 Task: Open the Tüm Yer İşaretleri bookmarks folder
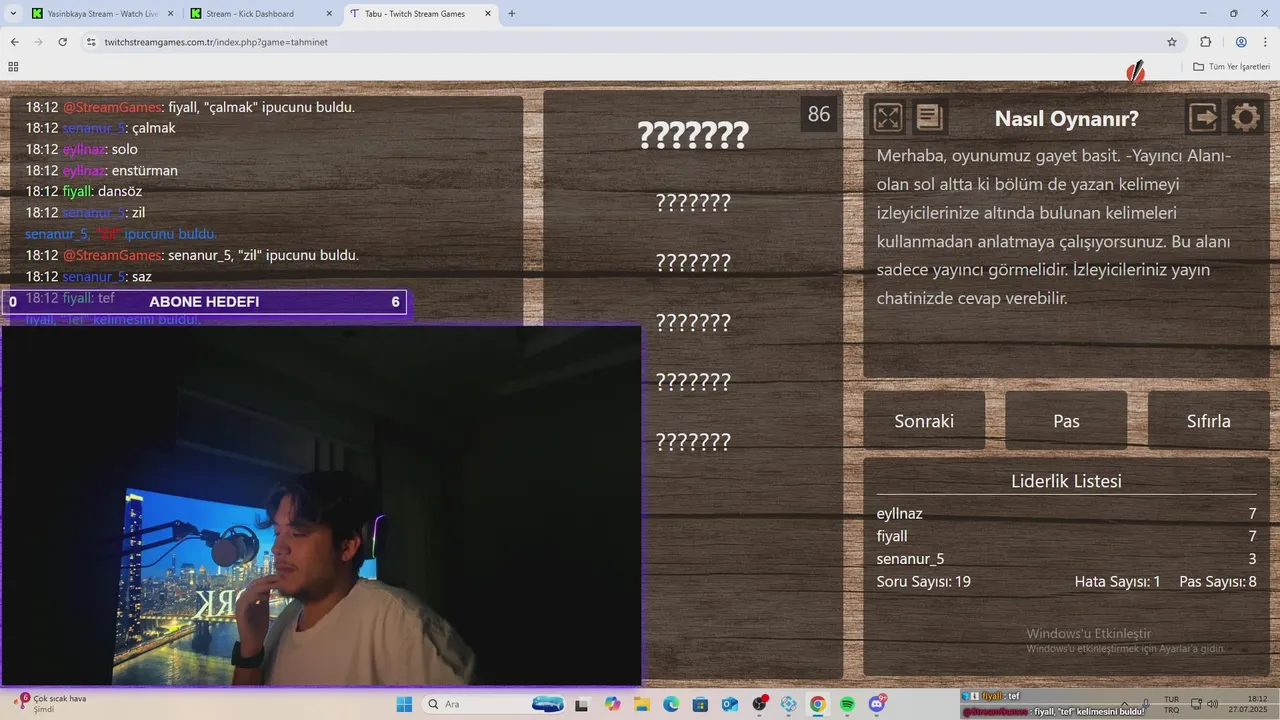[x=1231, y=67]
